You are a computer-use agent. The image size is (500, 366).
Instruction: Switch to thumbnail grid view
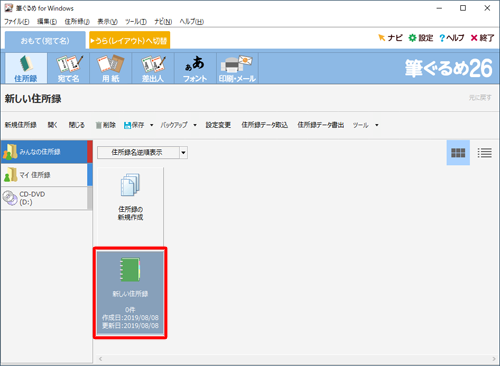(x=458, y=153)
